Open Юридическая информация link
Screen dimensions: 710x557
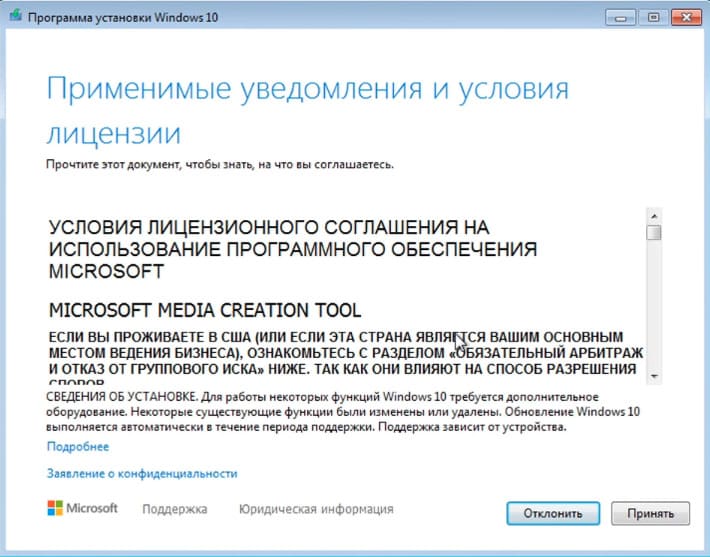click(x=316, y=509)
